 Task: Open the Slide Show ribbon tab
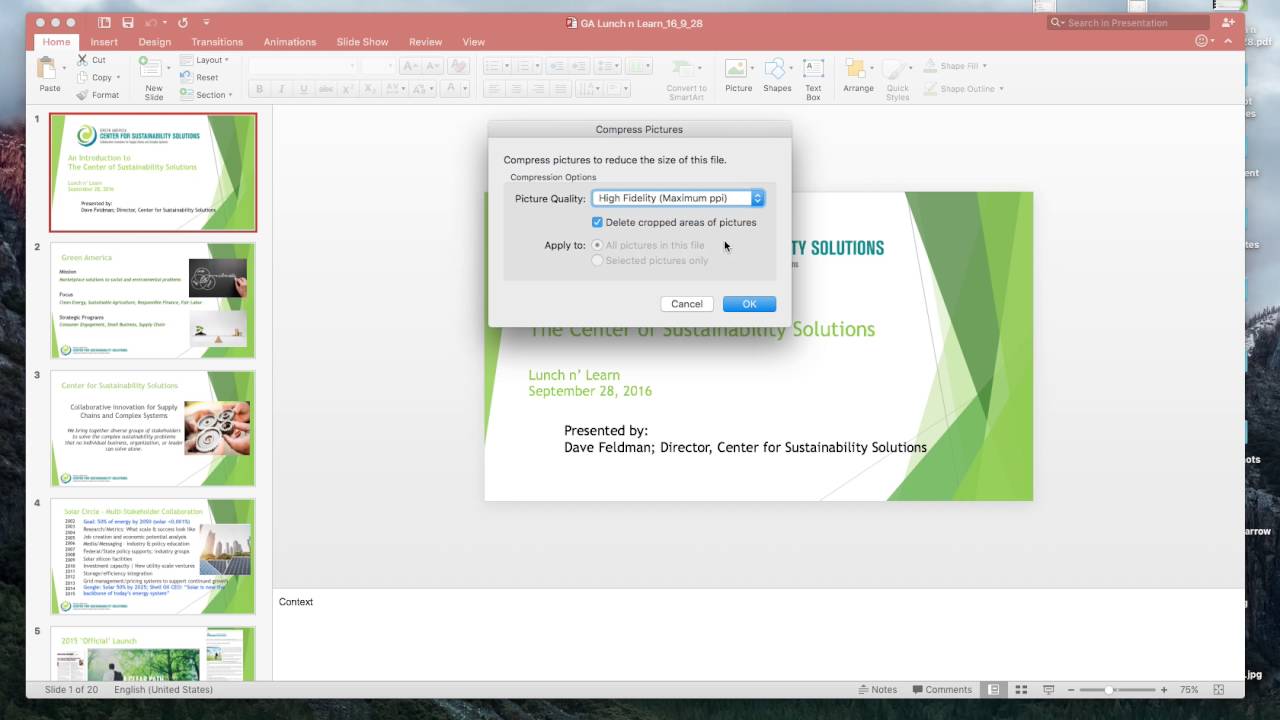point(362,42)
